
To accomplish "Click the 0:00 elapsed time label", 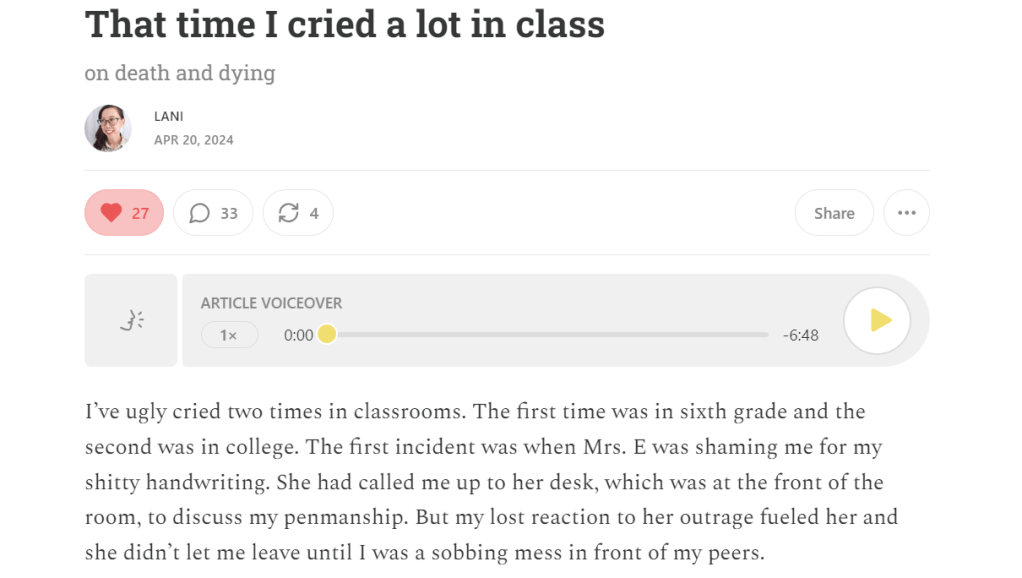I will (298, 335).
